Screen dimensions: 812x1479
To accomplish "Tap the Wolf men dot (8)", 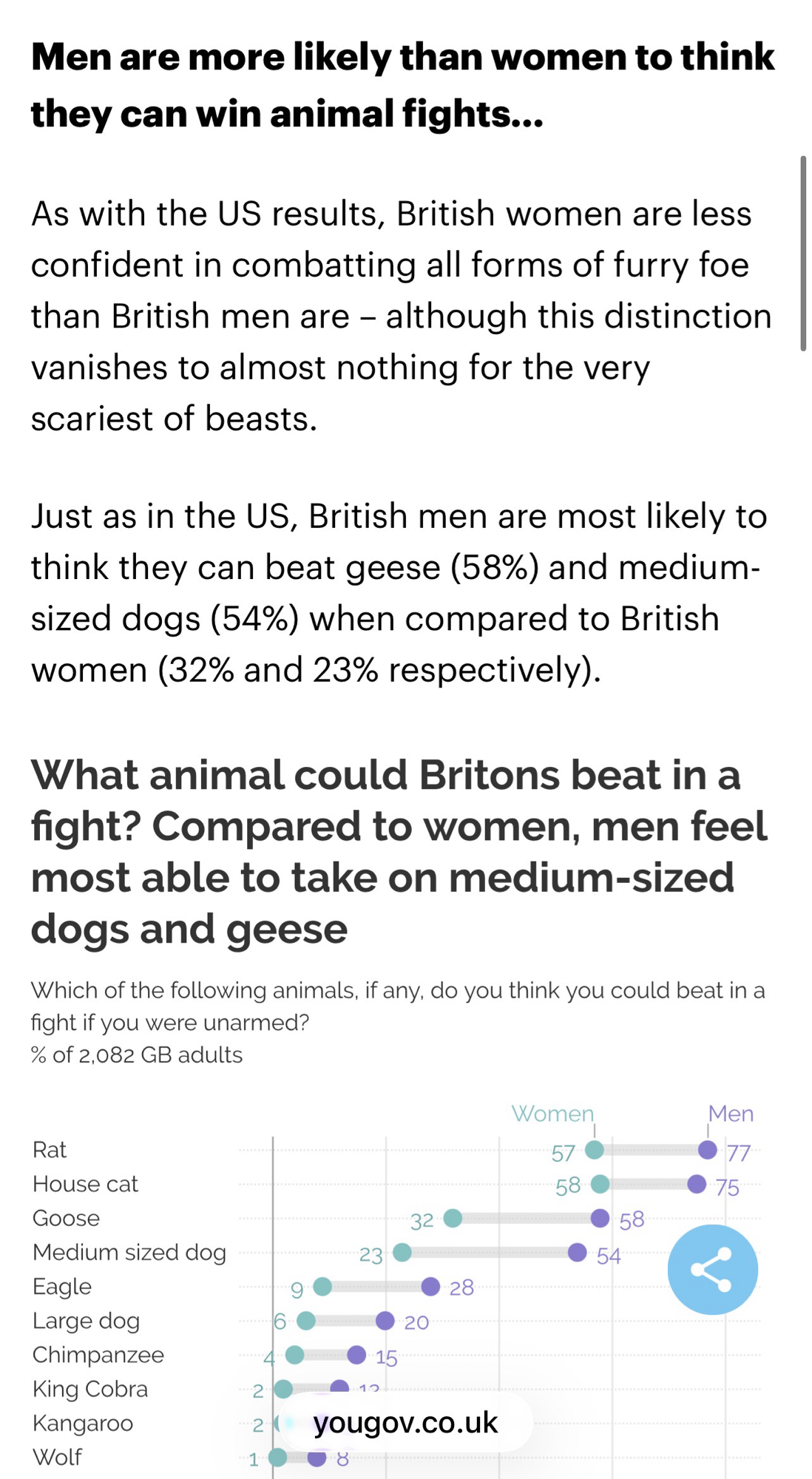I will 317,1458.
